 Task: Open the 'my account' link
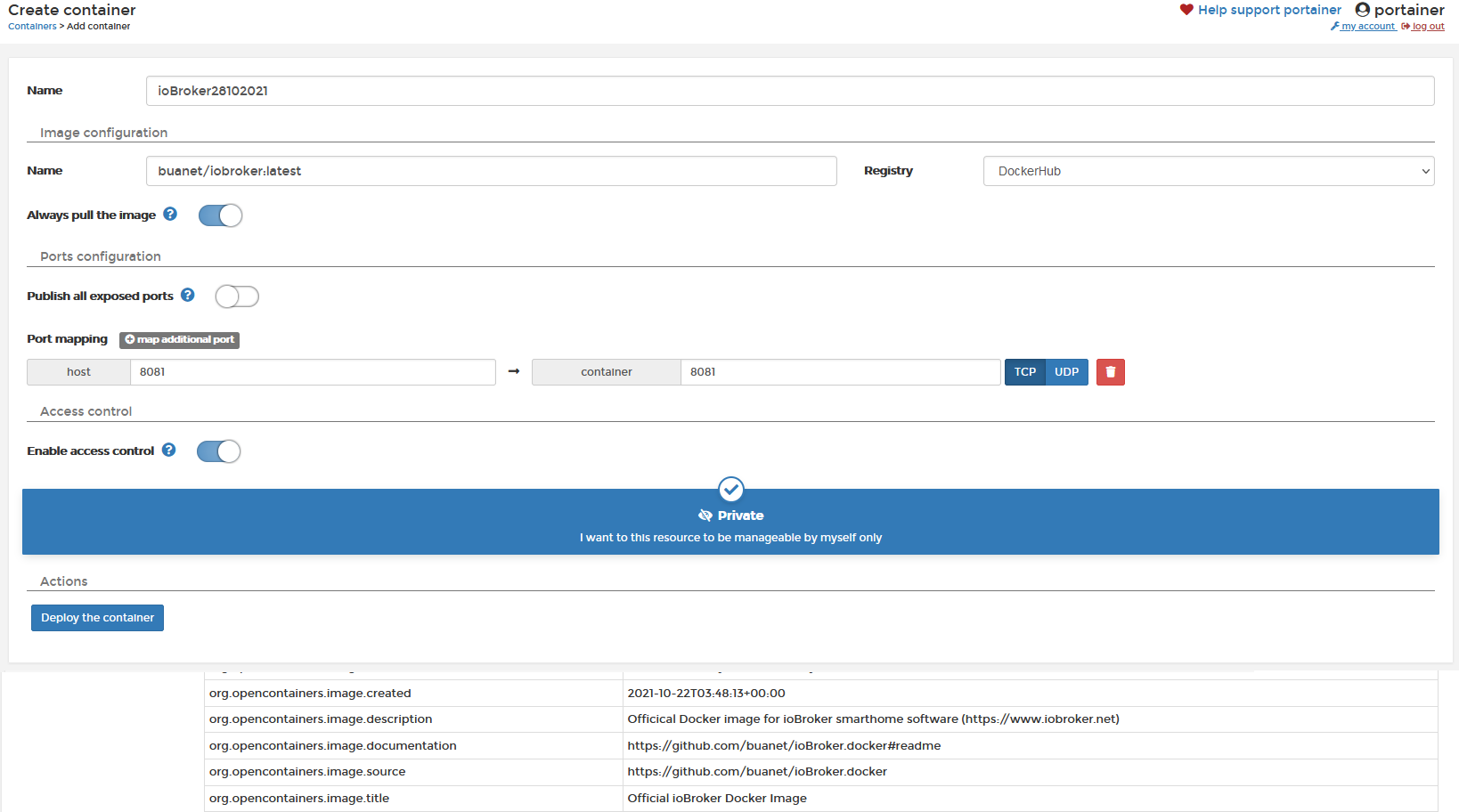click(x=1368, y=27)
